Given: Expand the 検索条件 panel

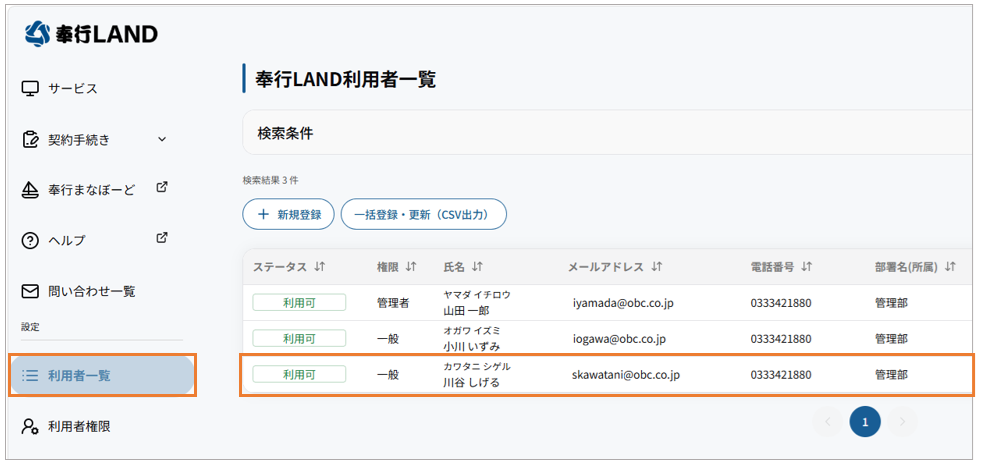Looking at the screenshot, I should click(607, 133).
